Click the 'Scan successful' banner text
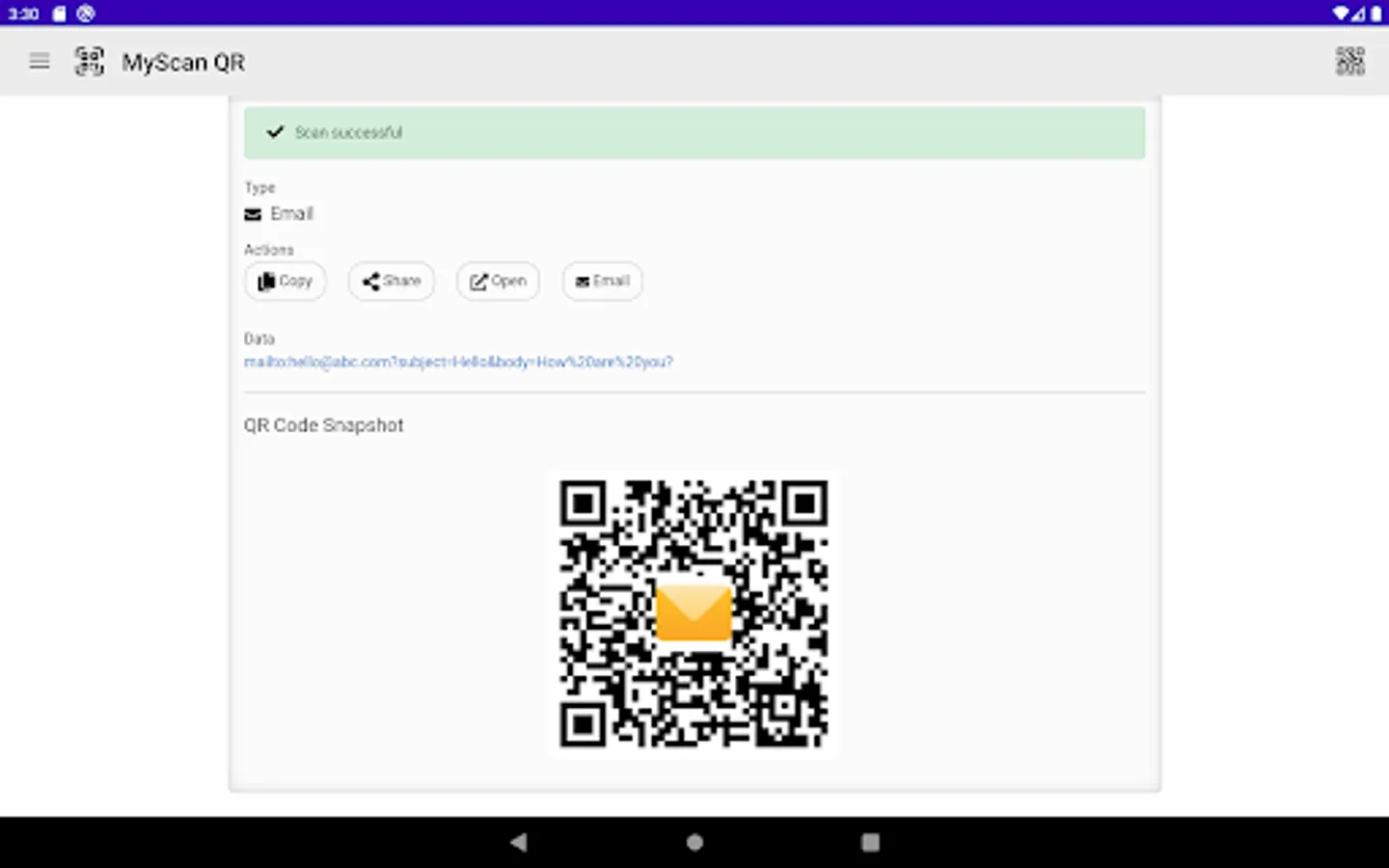Viewport: 1389px width, 868px height. click(348, 132)
